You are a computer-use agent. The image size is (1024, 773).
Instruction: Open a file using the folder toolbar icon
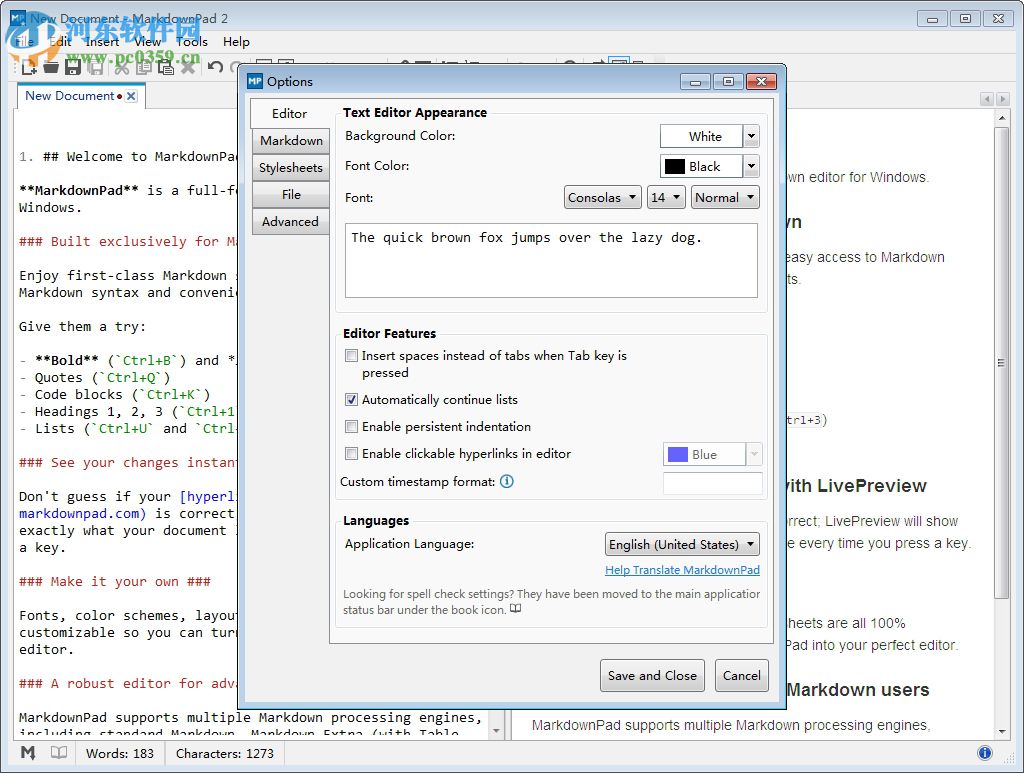coord(51,67)
